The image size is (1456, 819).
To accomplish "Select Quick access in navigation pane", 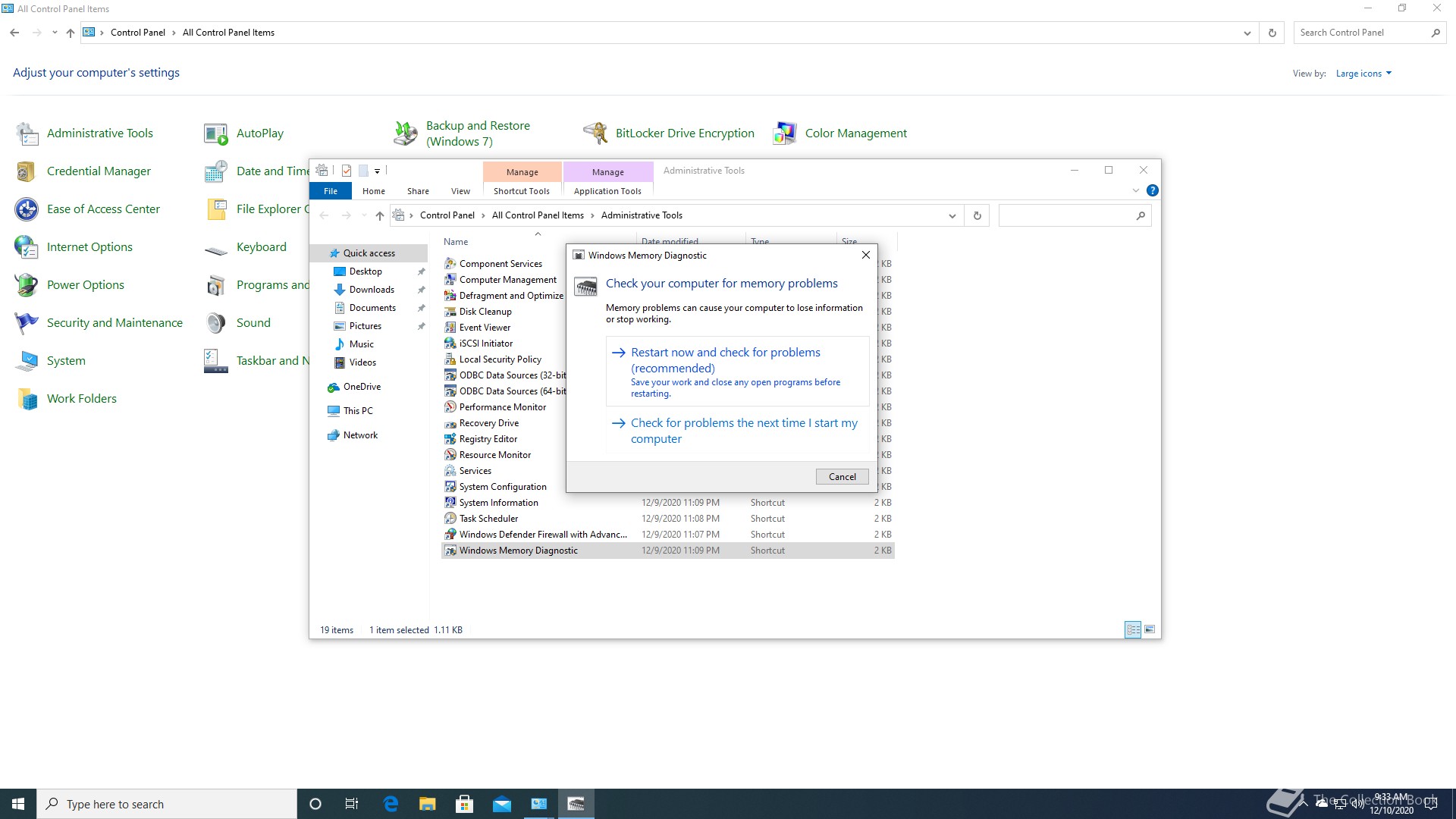I will (369, 253).
